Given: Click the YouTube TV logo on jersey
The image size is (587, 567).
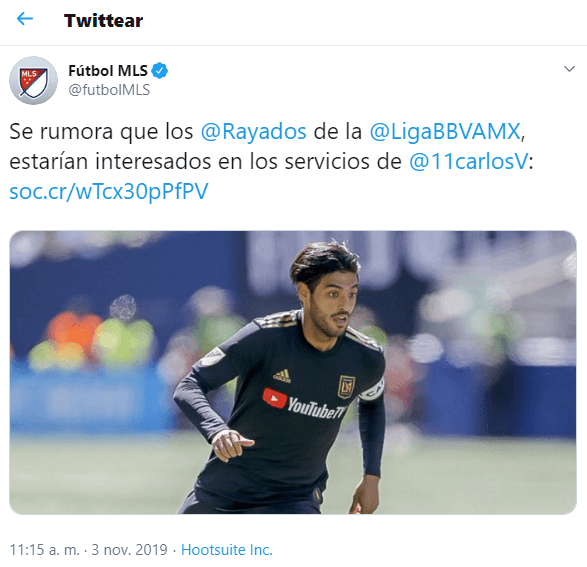Looking at the screenshot, I should pos(304,404).
